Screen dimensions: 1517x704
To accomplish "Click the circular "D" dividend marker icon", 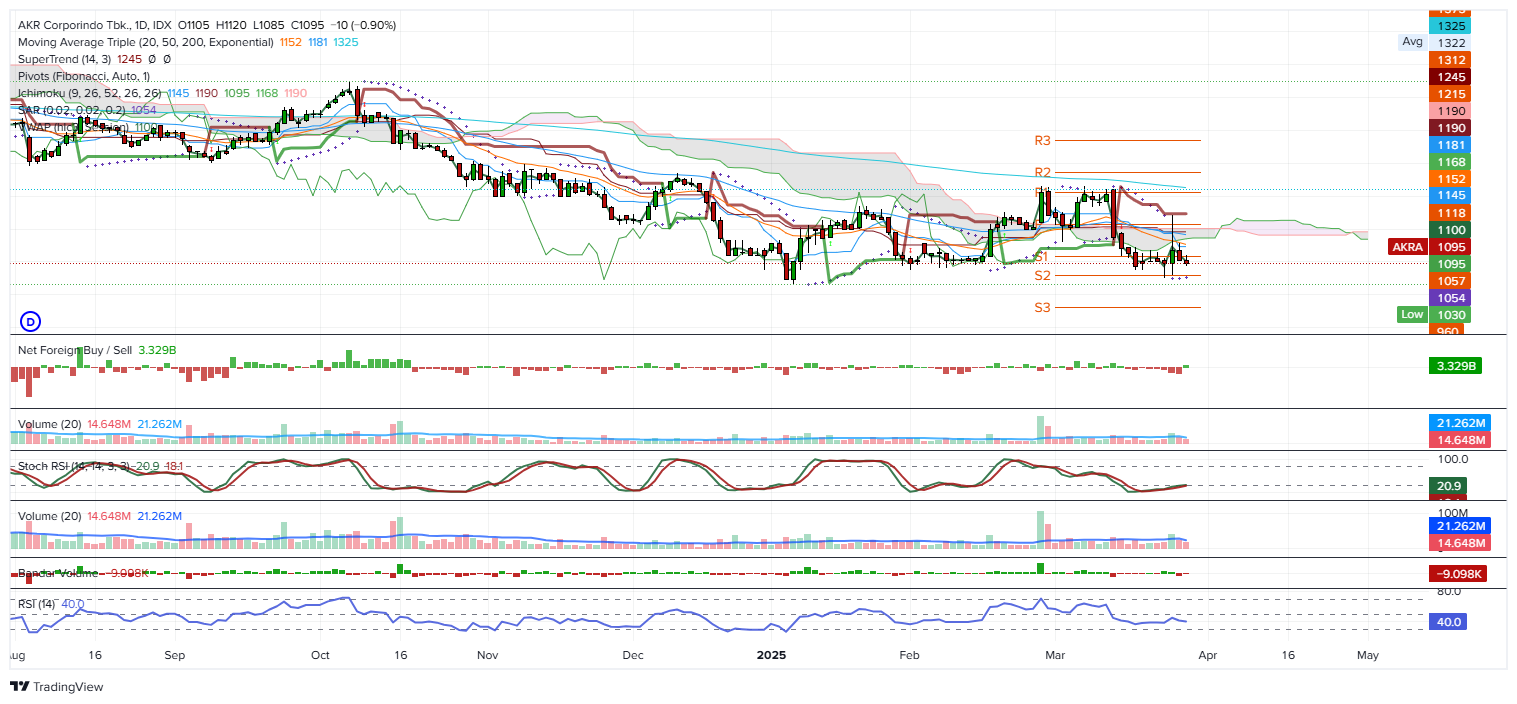I will (x=29, y=322).
